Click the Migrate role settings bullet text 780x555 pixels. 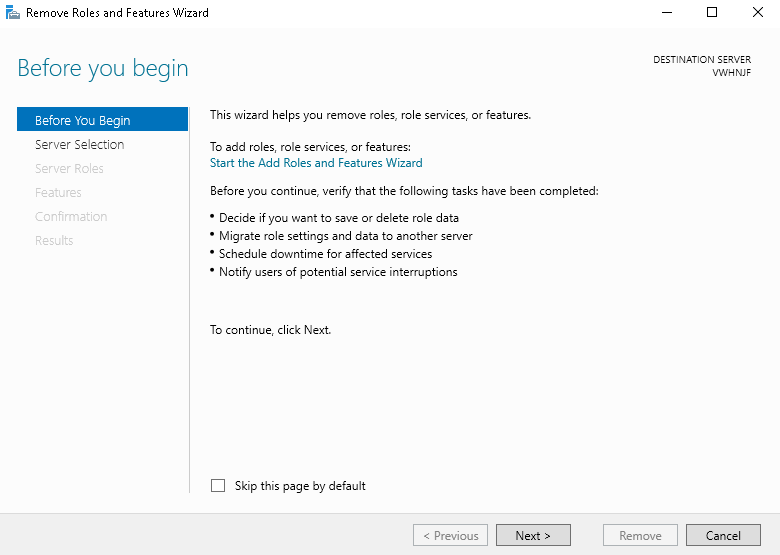(x=345, y=236)
